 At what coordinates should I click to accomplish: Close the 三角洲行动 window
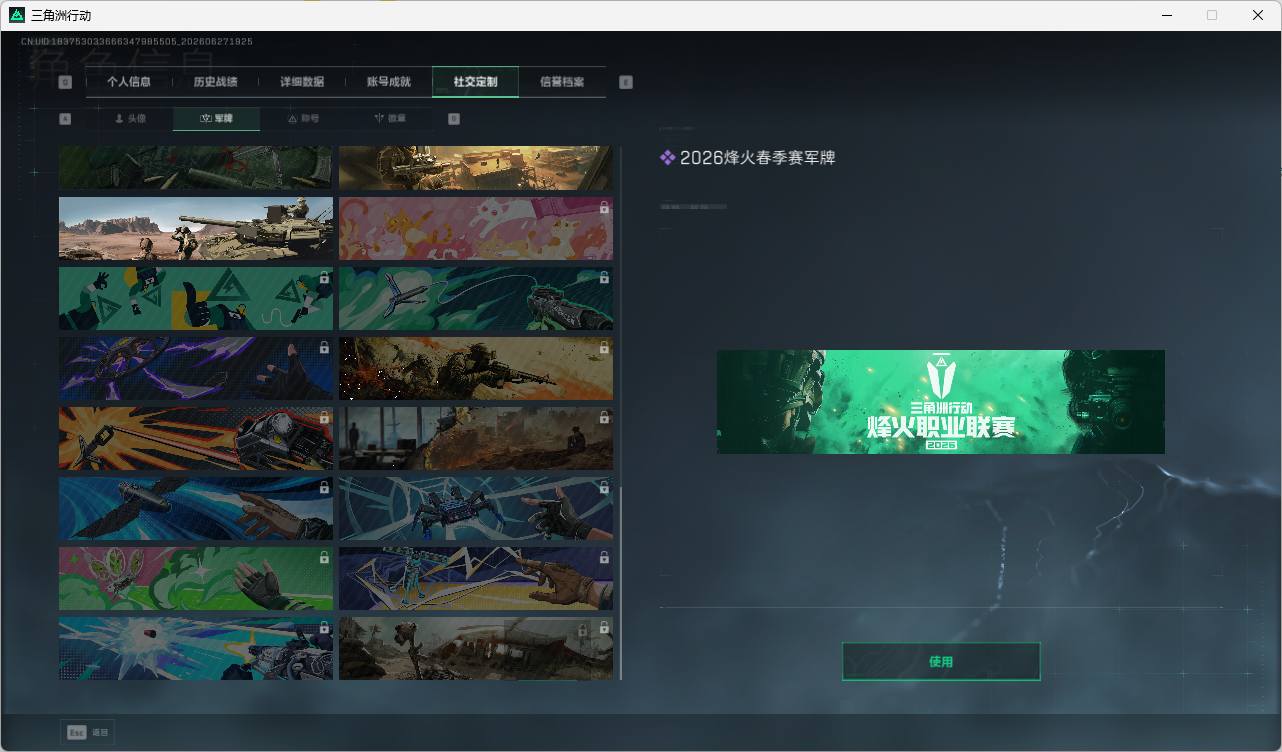[x=1258, y=15]
